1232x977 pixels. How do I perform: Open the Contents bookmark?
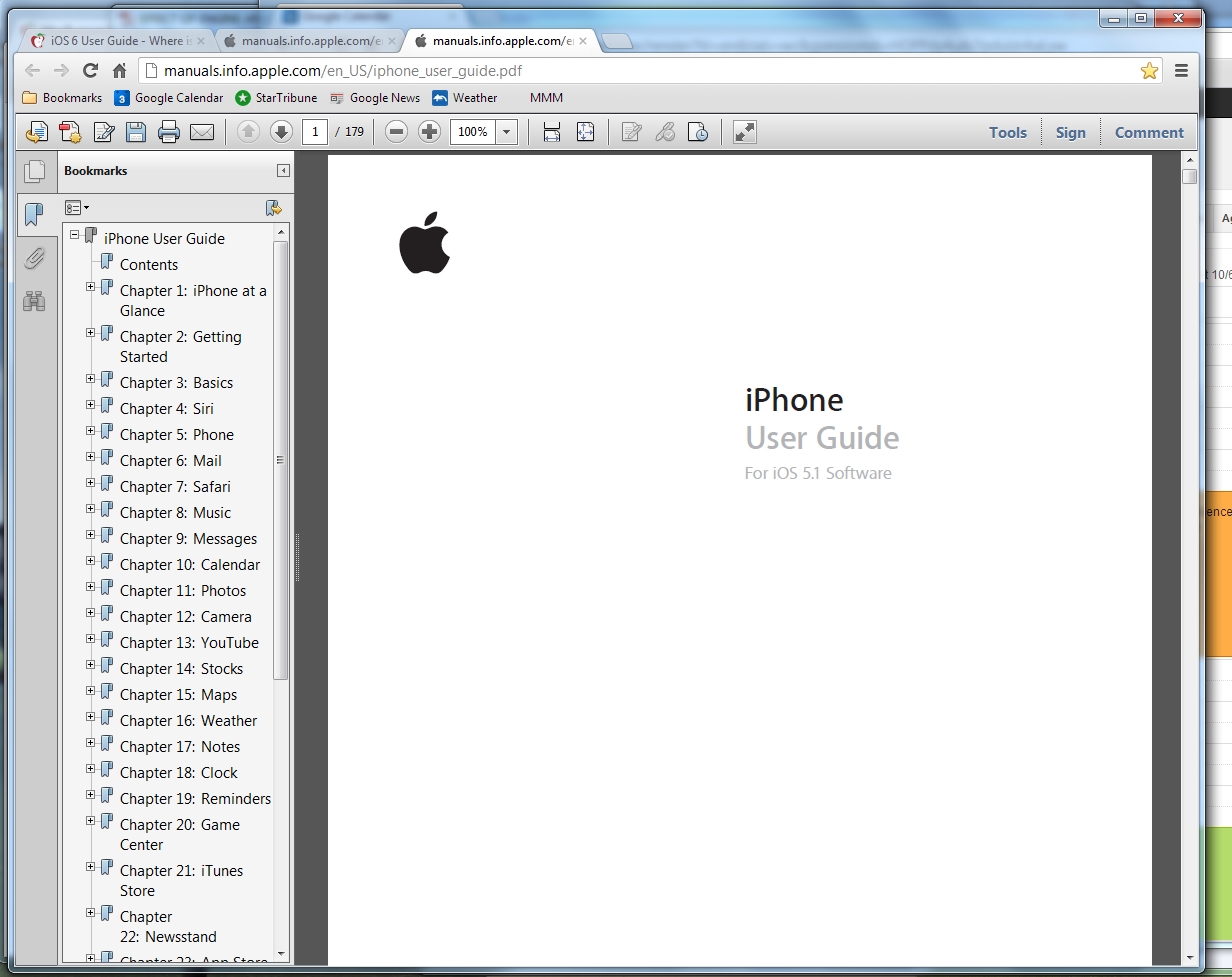[x=149, y=265]
